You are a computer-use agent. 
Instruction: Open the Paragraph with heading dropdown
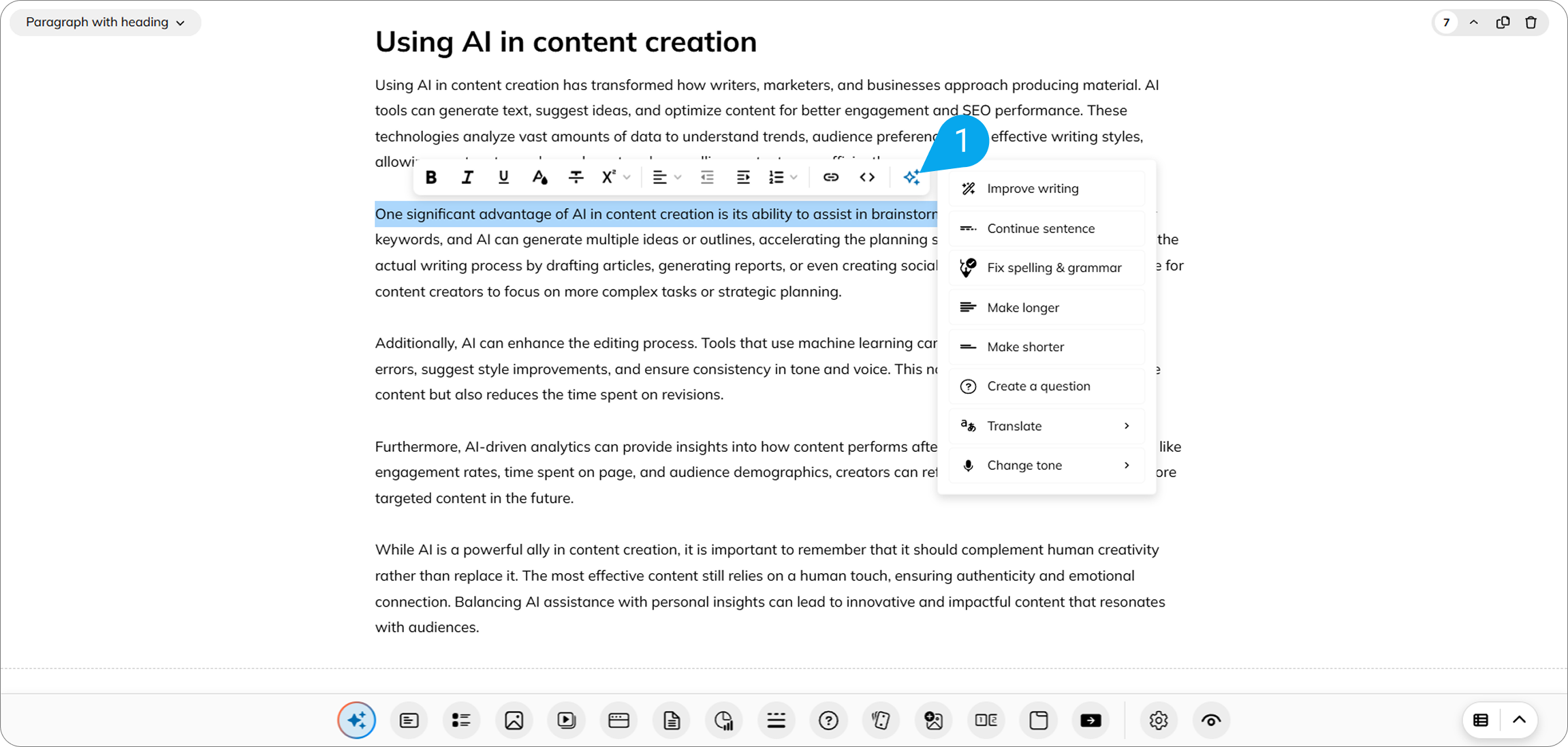click(x=105, y=22)
